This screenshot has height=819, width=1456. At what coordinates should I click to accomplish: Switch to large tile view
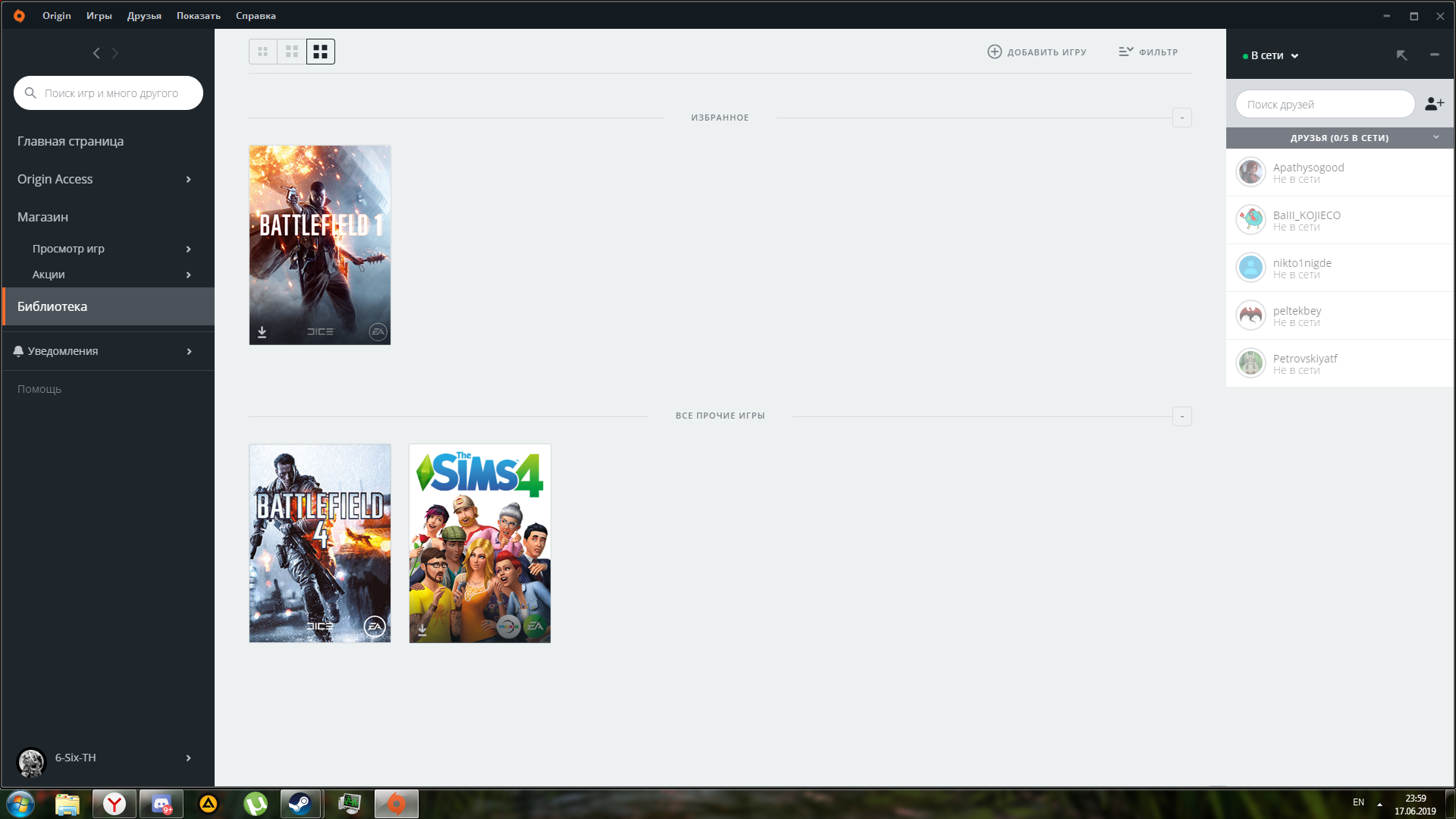click(x=321, y=52)
